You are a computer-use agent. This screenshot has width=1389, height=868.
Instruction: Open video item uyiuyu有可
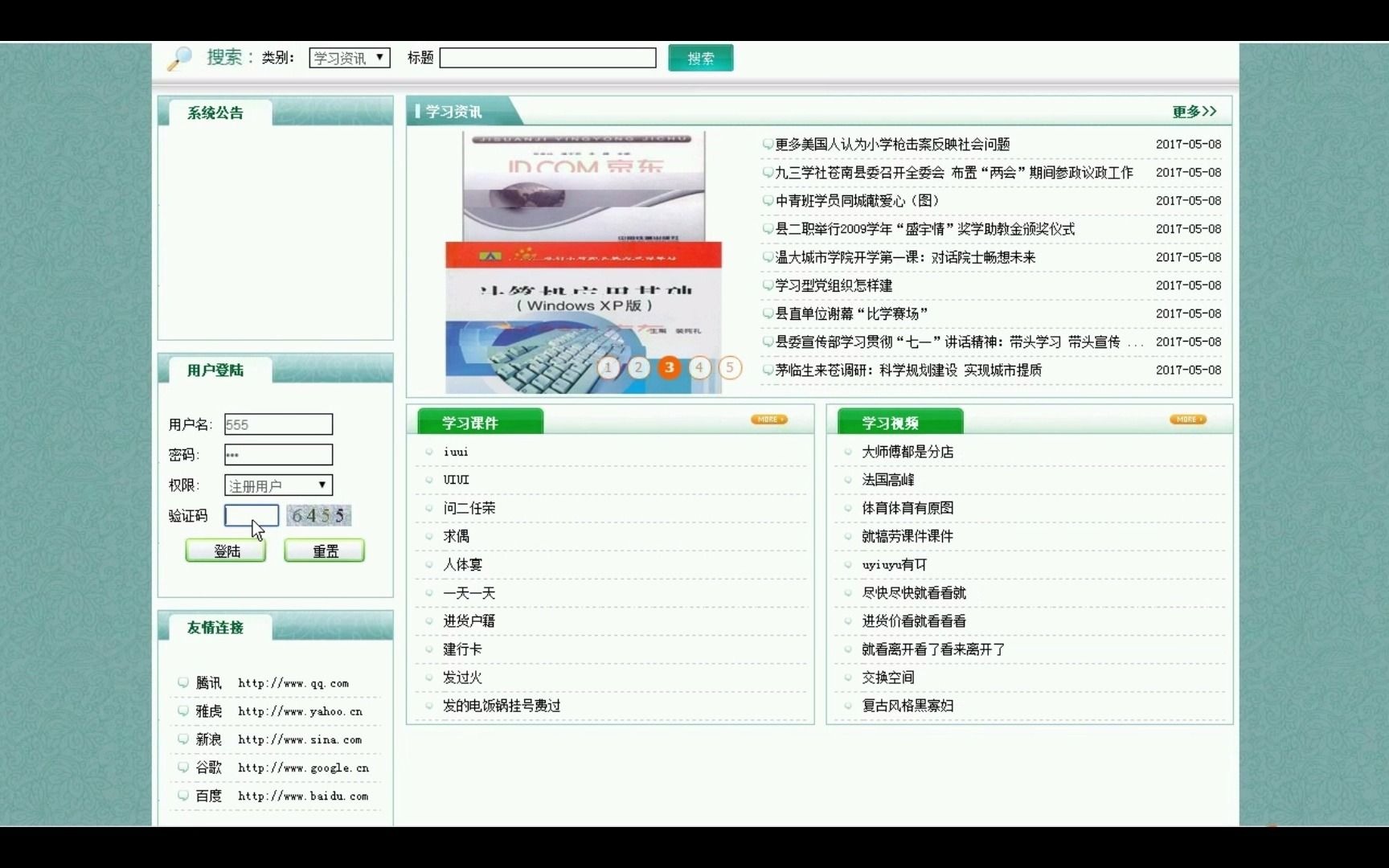[895, 565]
